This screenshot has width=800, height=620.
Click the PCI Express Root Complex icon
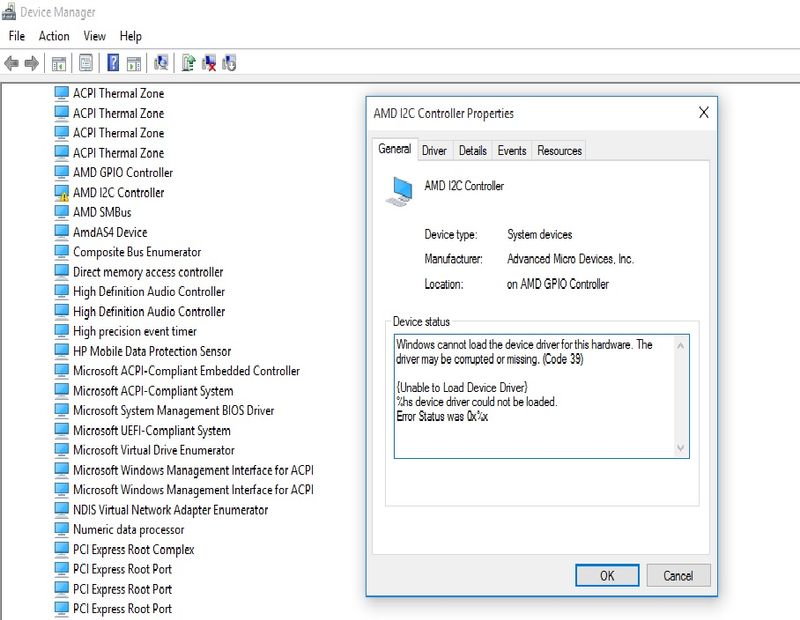tap(61, 550)
